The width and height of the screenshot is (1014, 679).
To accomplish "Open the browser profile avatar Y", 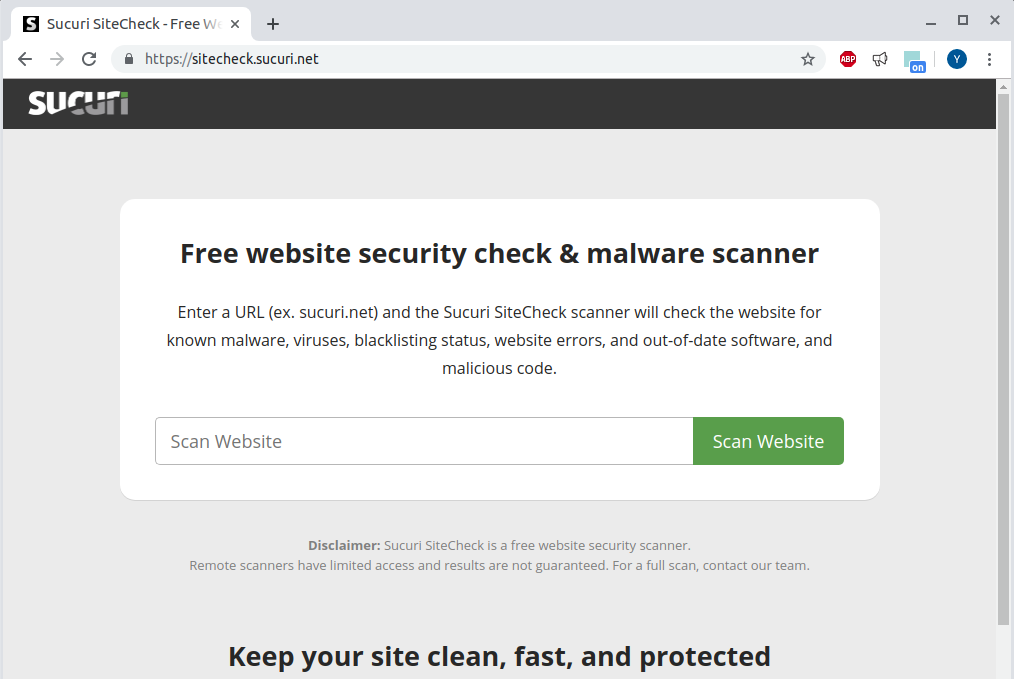I will point(956,59).
